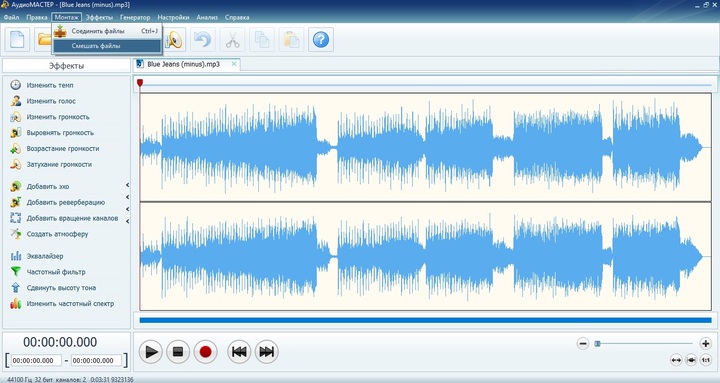Zoom in with the plus button
720x383 pixels.
click(705, 343)
